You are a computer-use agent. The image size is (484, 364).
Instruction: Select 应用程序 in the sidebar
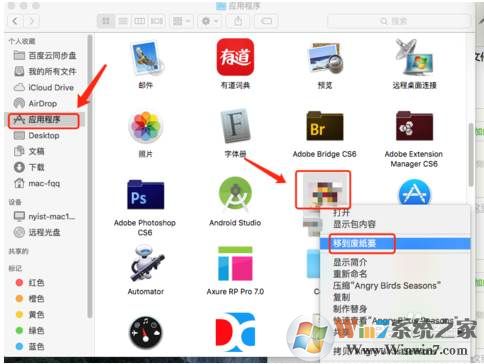44,120
